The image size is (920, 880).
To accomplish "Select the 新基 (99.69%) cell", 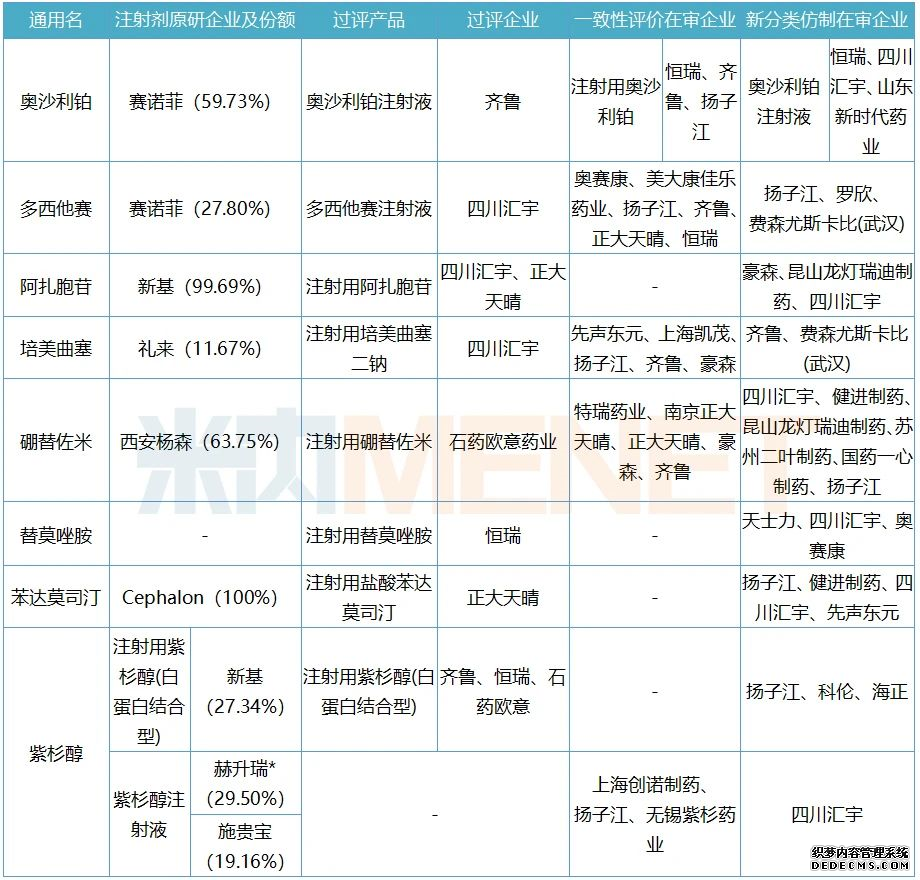I will [205, 286].
